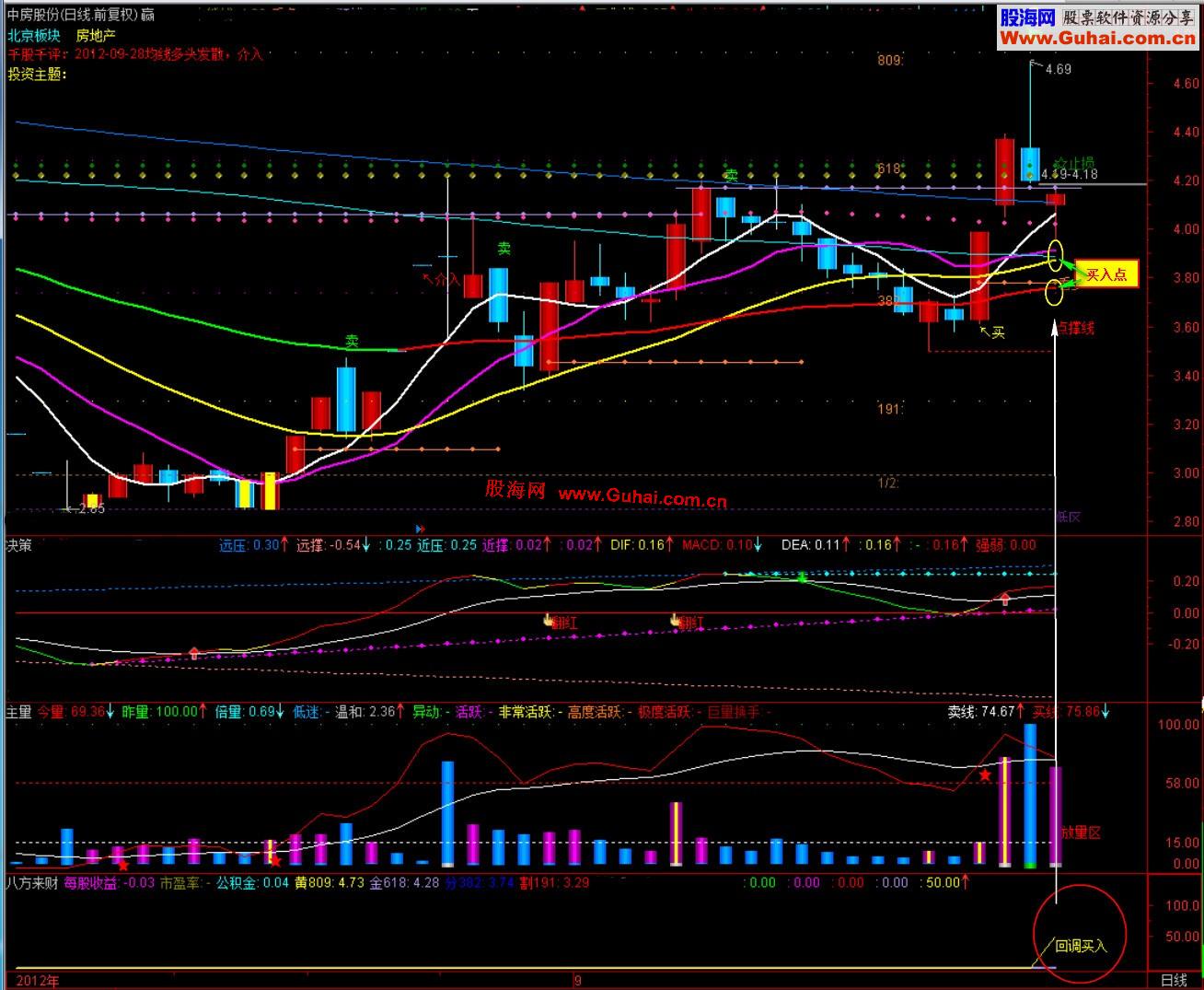
Task: Click the 2012年 date label on the time axis
Action: coord(38,981)
